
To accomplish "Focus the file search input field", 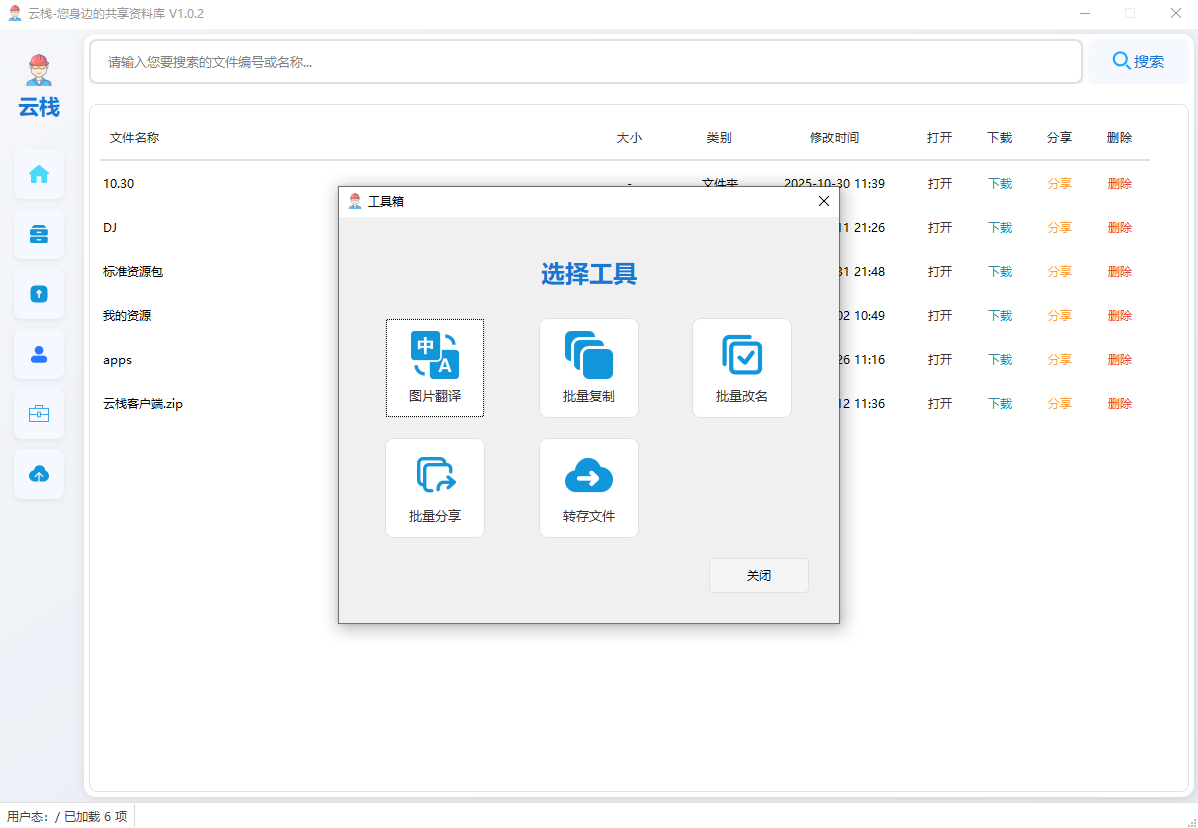I will (585, 62).
